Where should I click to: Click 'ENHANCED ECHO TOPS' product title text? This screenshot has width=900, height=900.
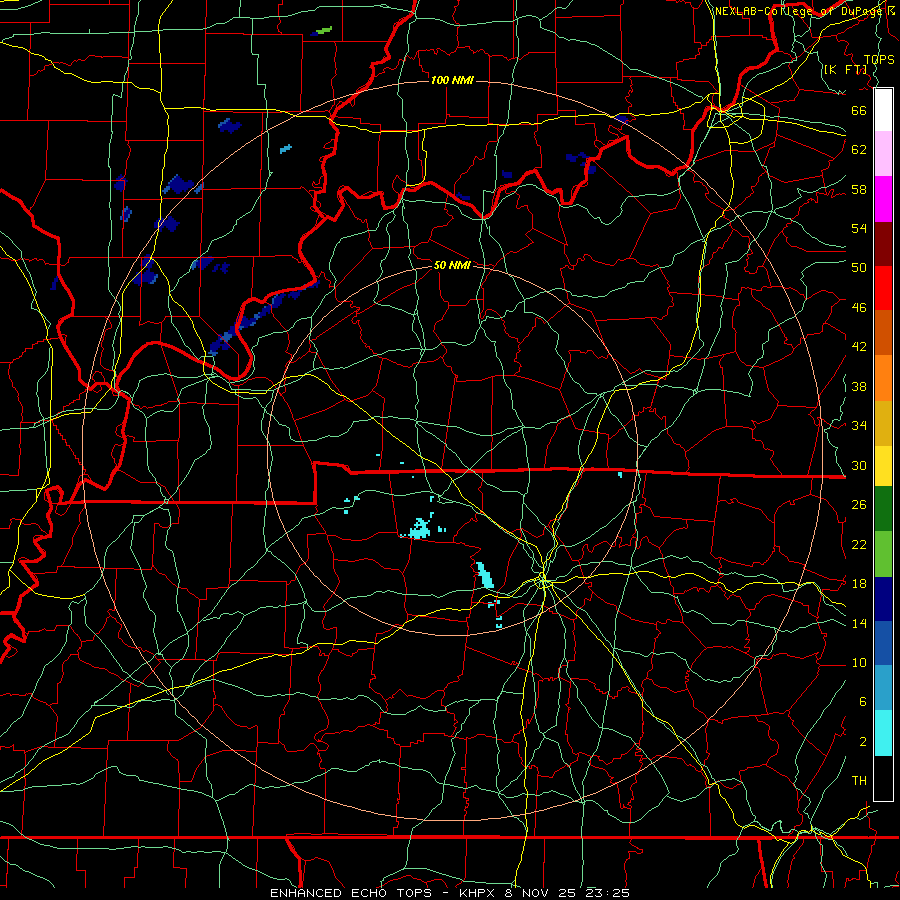pos(351,893)
